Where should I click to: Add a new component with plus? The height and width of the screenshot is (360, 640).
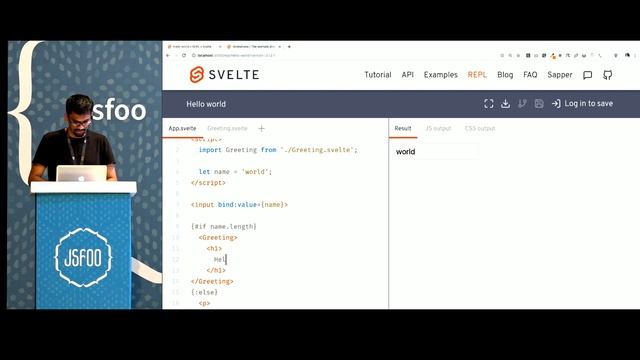[x=261, y=129]
